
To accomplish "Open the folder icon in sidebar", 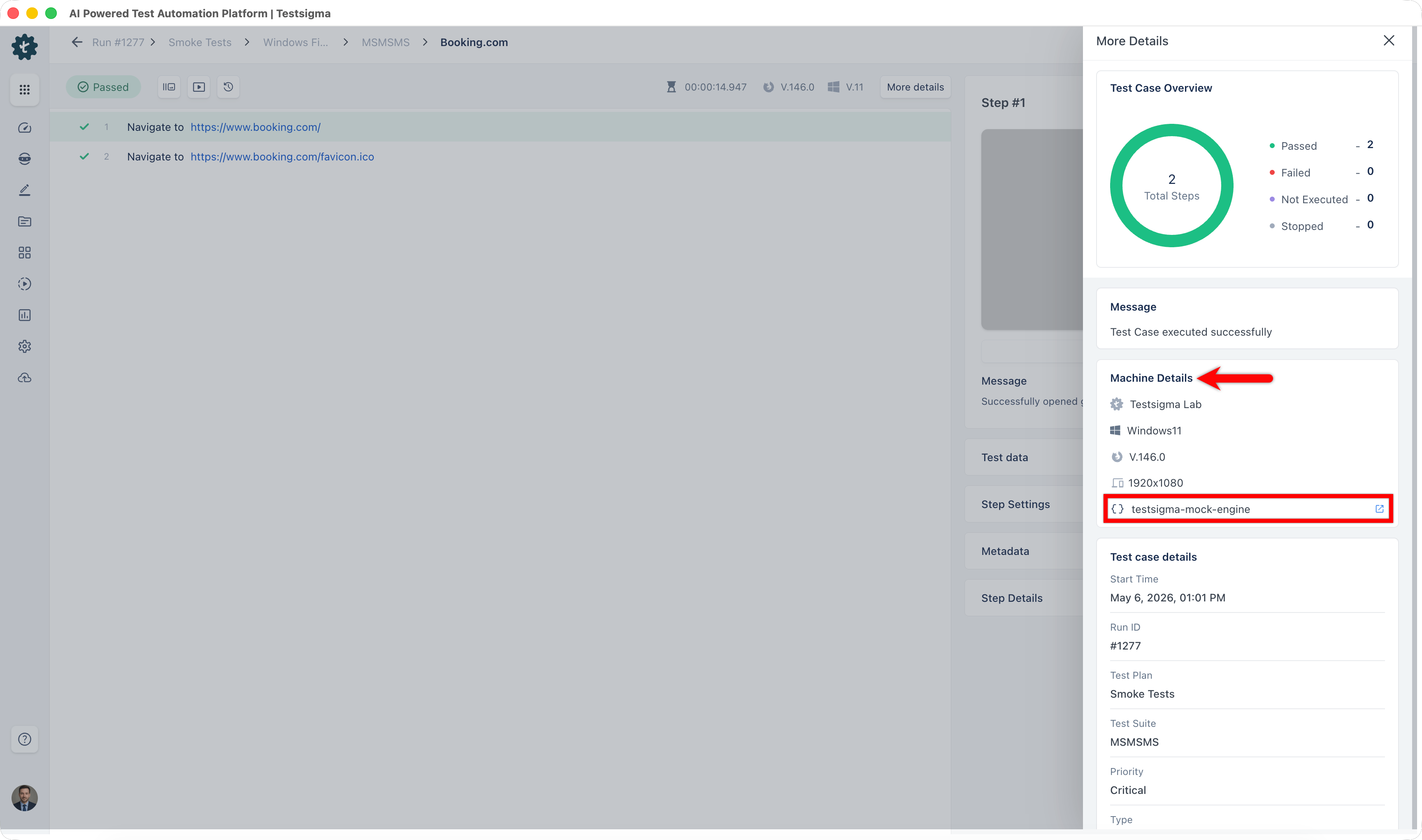I will click(24, 221).
